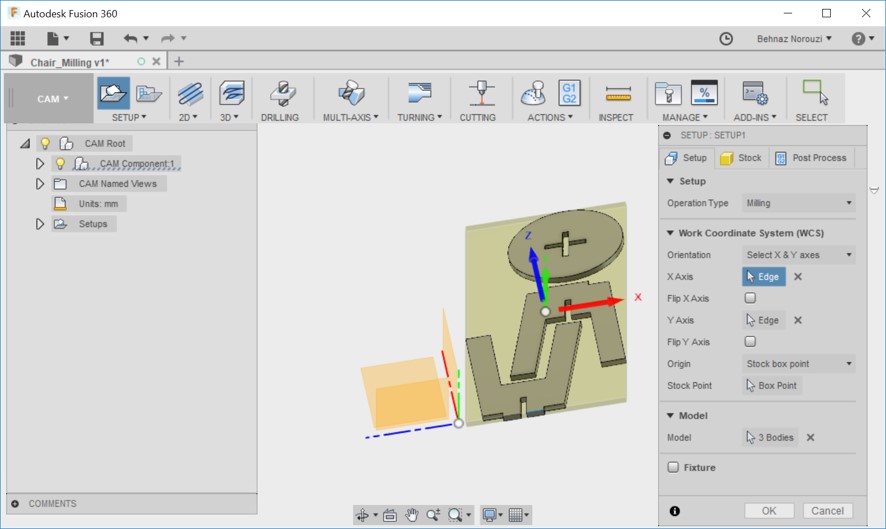Expand the CAM Named Views folder
The width and height of the screenshot is (886, 529).
point(40,184)
